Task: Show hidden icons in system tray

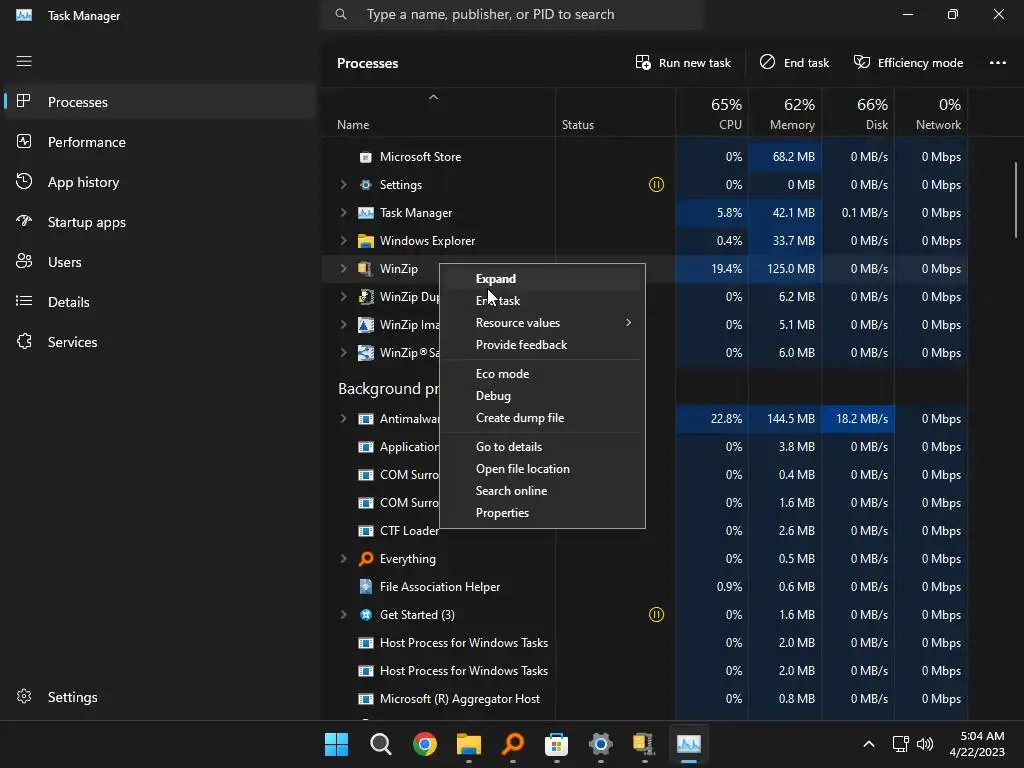Action: point(869,744)
